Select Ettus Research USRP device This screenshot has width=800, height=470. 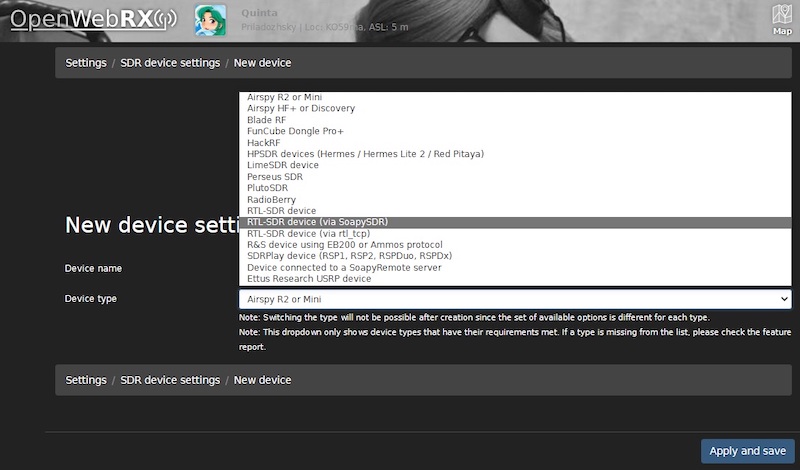pos(515,279)
